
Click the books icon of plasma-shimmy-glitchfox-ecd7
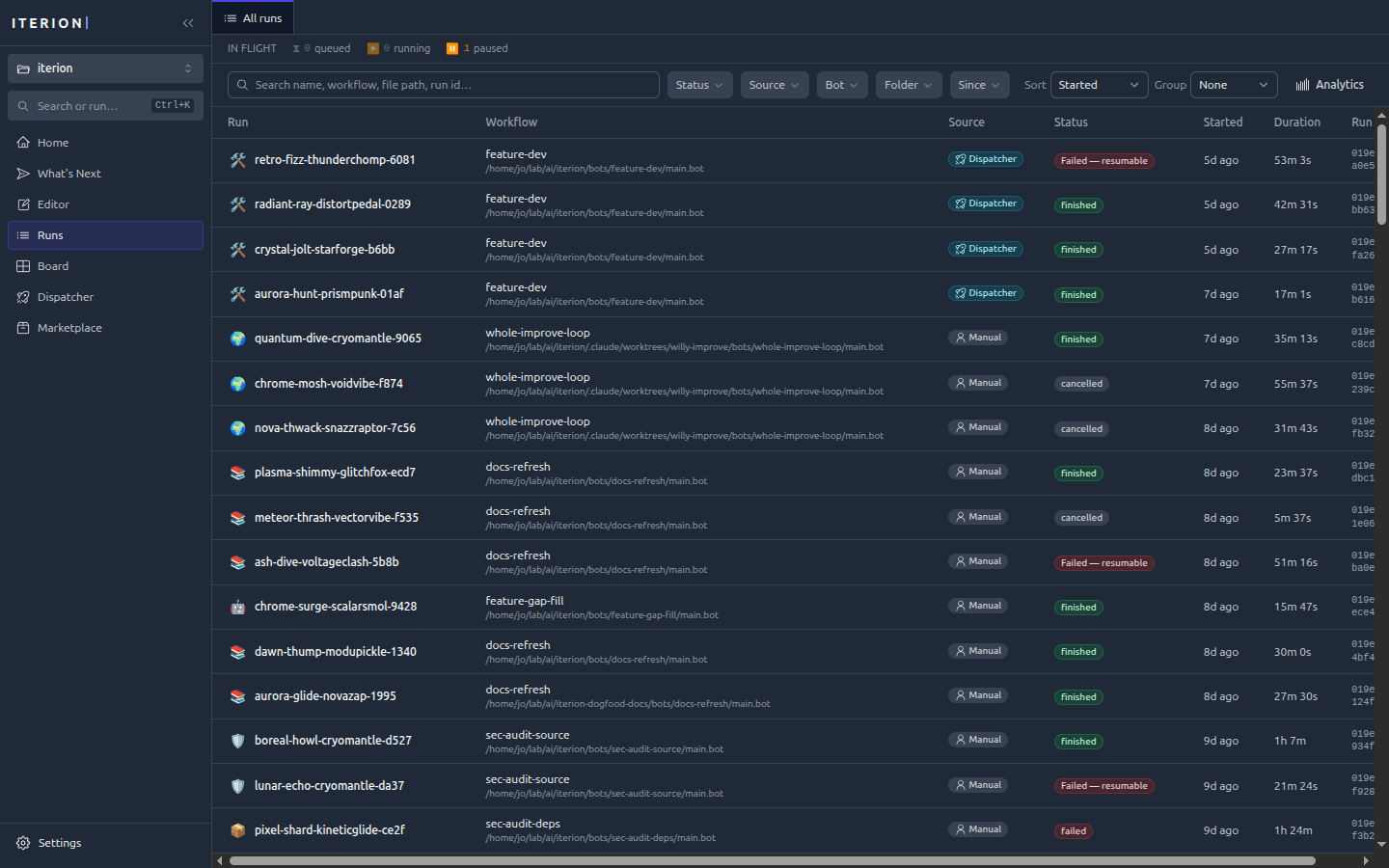[238, 473]
